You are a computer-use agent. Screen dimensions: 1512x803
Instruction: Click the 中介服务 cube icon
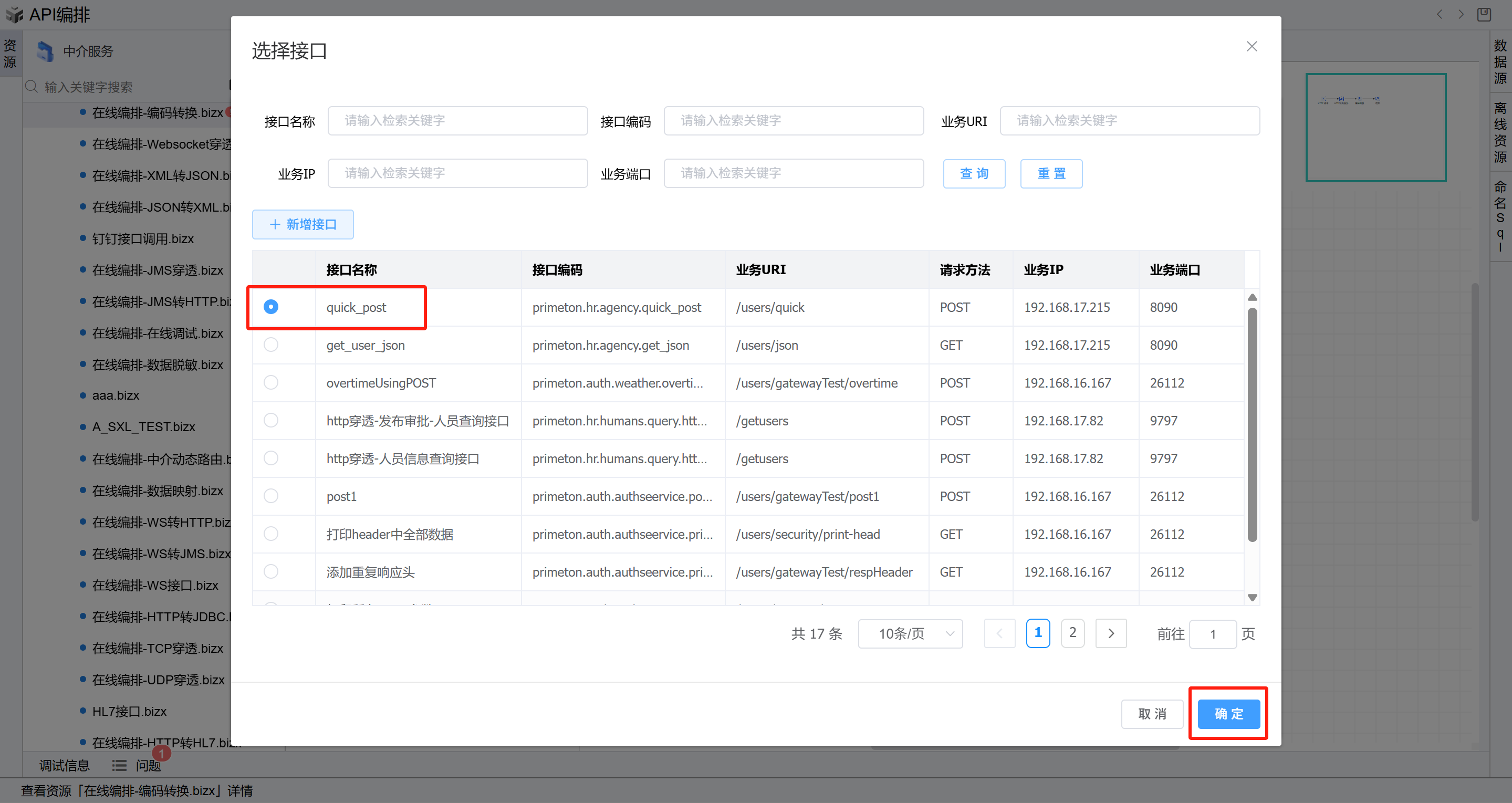tap(45, 51)
